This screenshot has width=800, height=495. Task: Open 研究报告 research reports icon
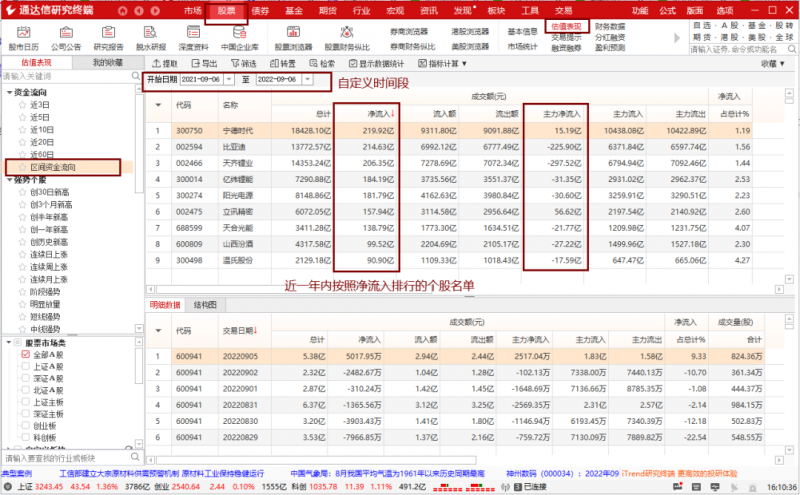click(108, 33)
